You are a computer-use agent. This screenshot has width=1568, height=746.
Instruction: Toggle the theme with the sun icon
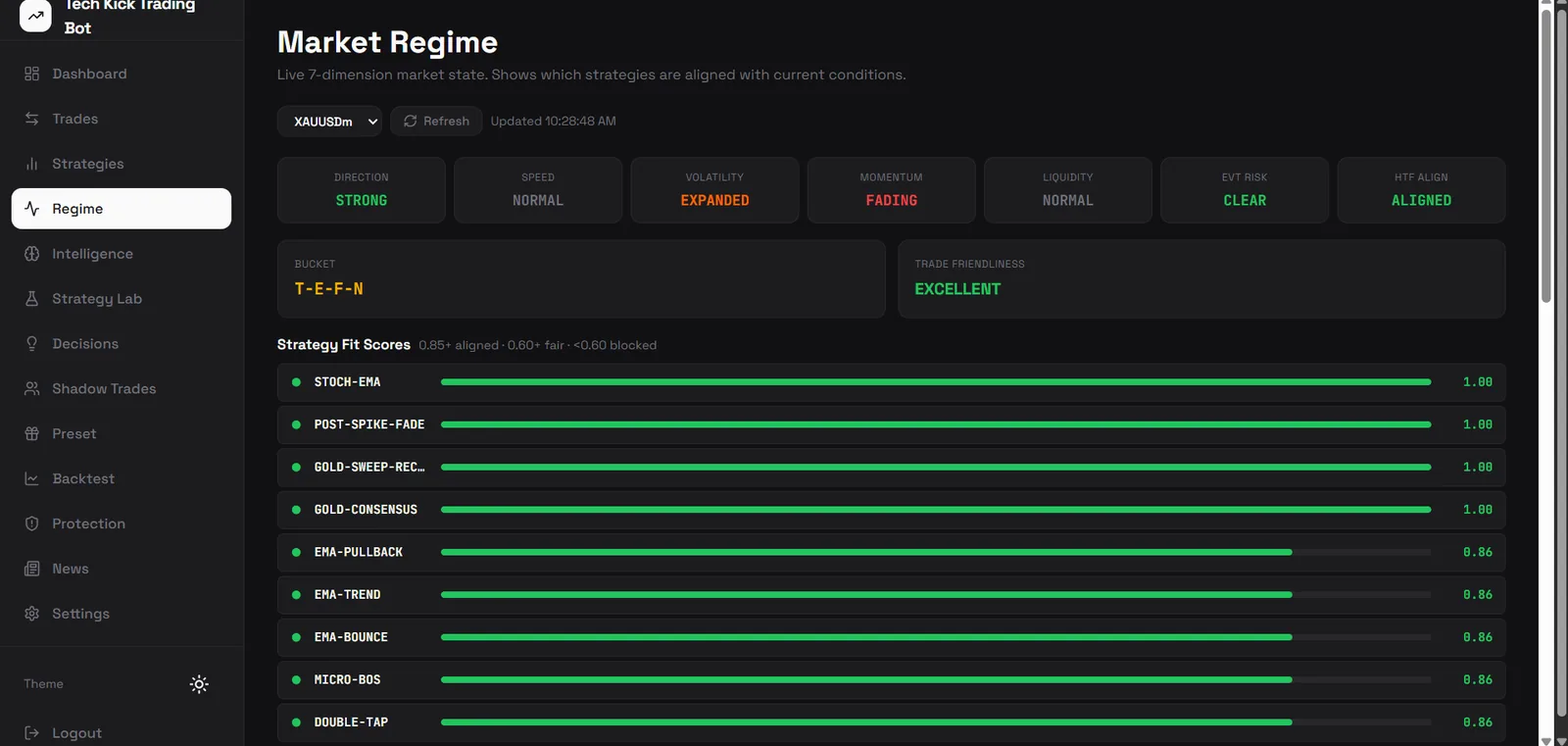point(199,684)
